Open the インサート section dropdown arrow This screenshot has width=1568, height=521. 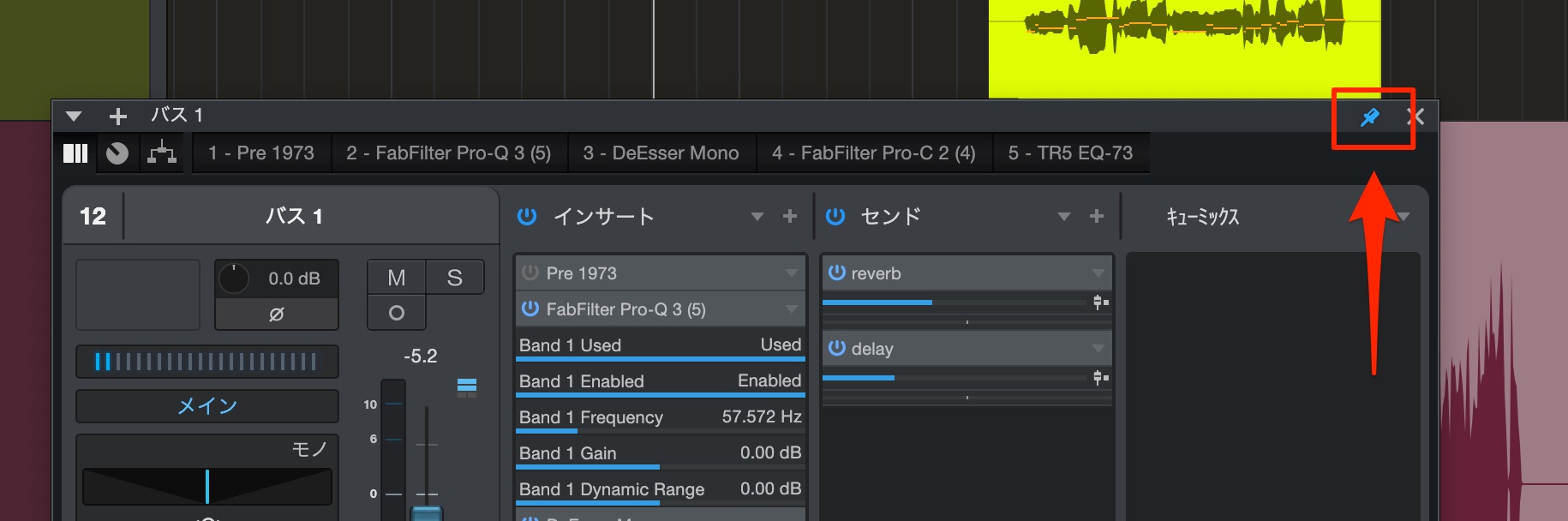[x=757, y=217]
